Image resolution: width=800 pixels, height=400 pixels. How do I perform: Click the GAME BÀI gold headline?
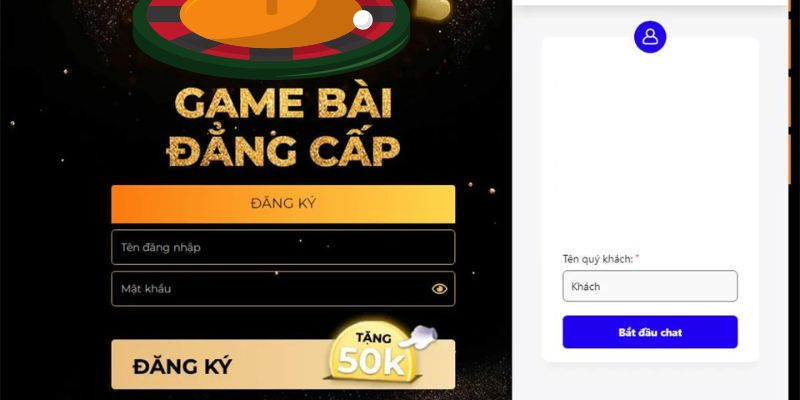click(283, 103)
